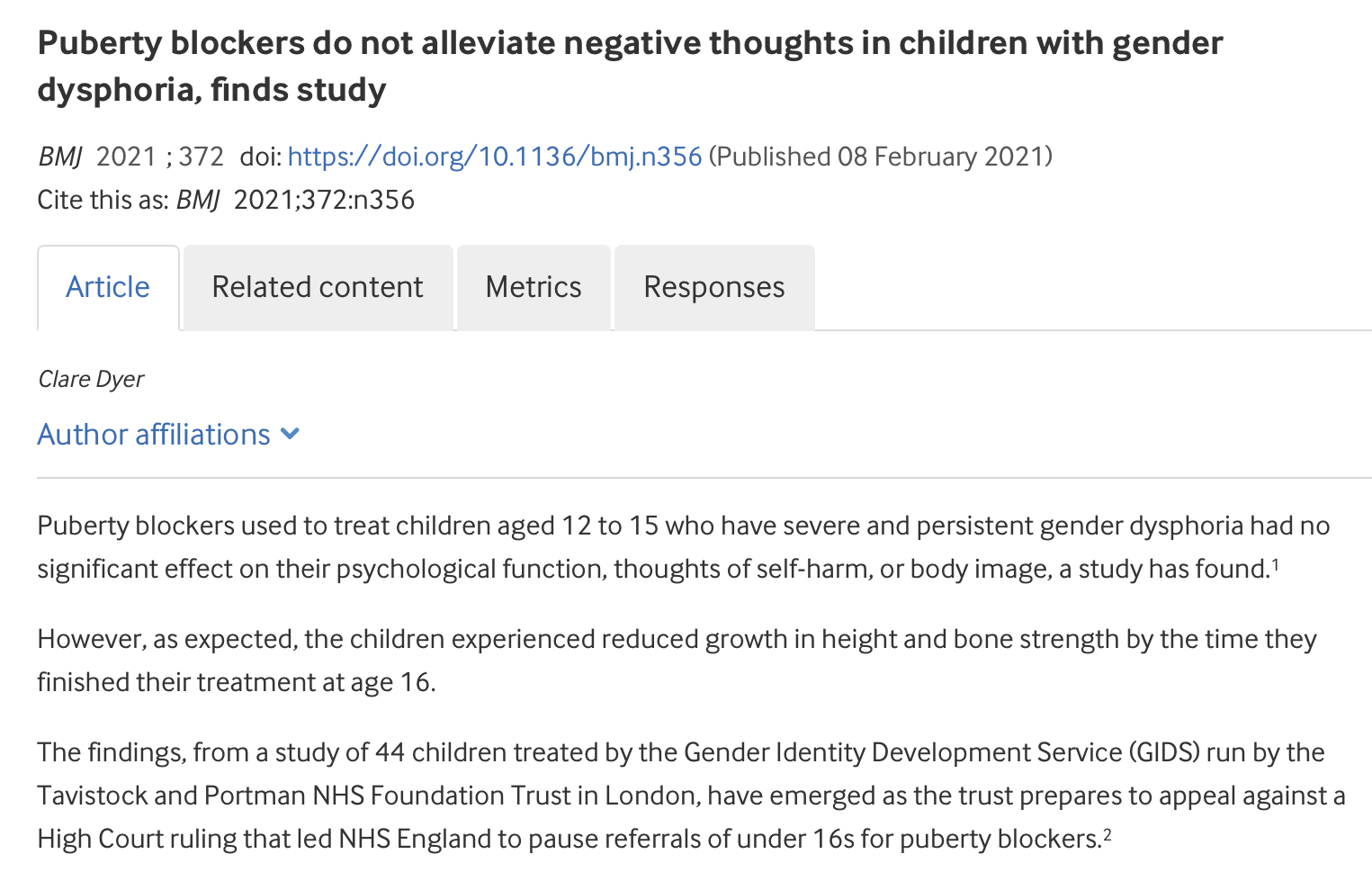Click the 'Published 08 February 2021' date text
The width and height of the screenshot is (1372, 872).
881,157
